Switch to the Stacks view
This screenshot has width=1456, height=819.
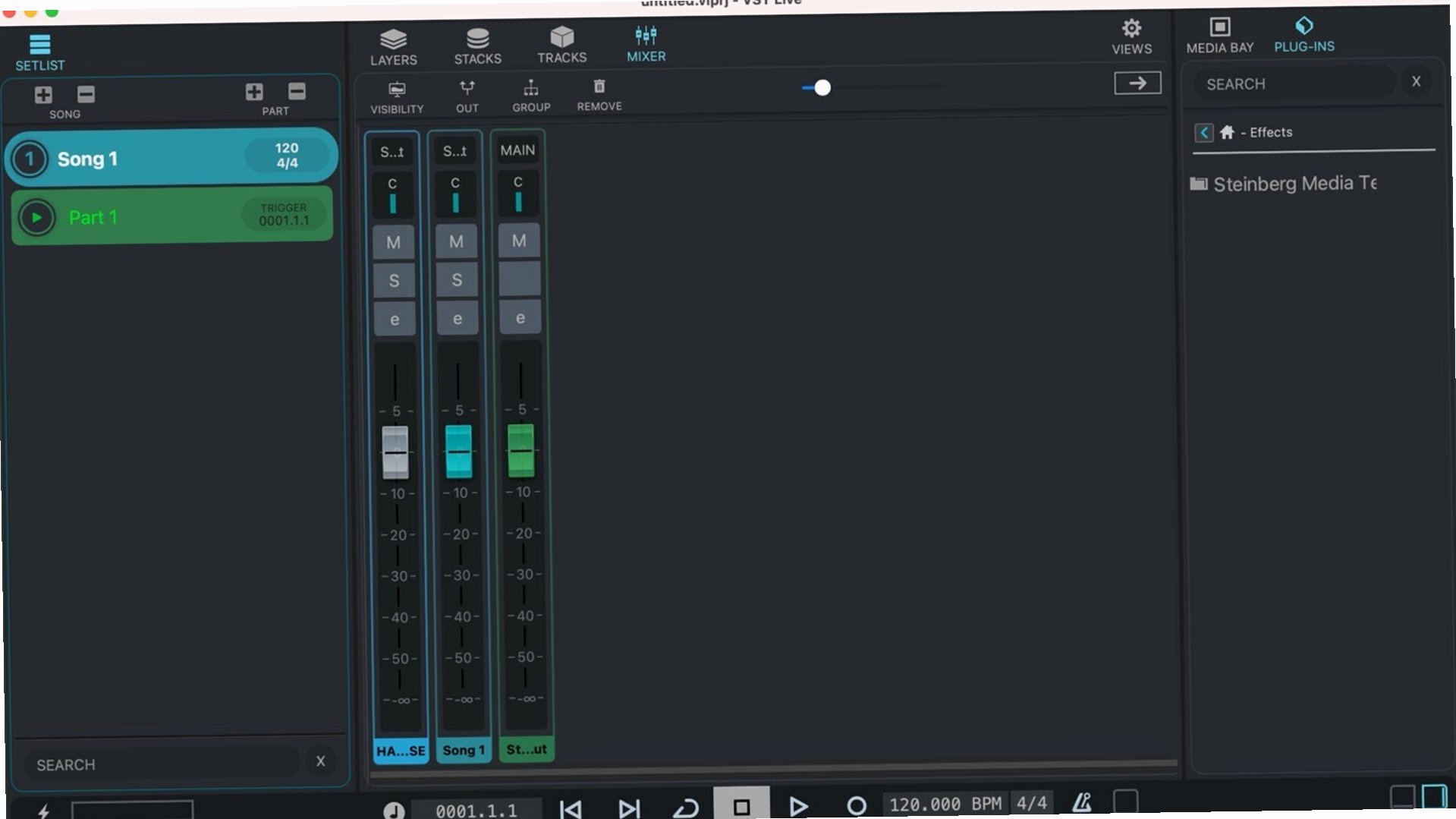coord(477,46)
